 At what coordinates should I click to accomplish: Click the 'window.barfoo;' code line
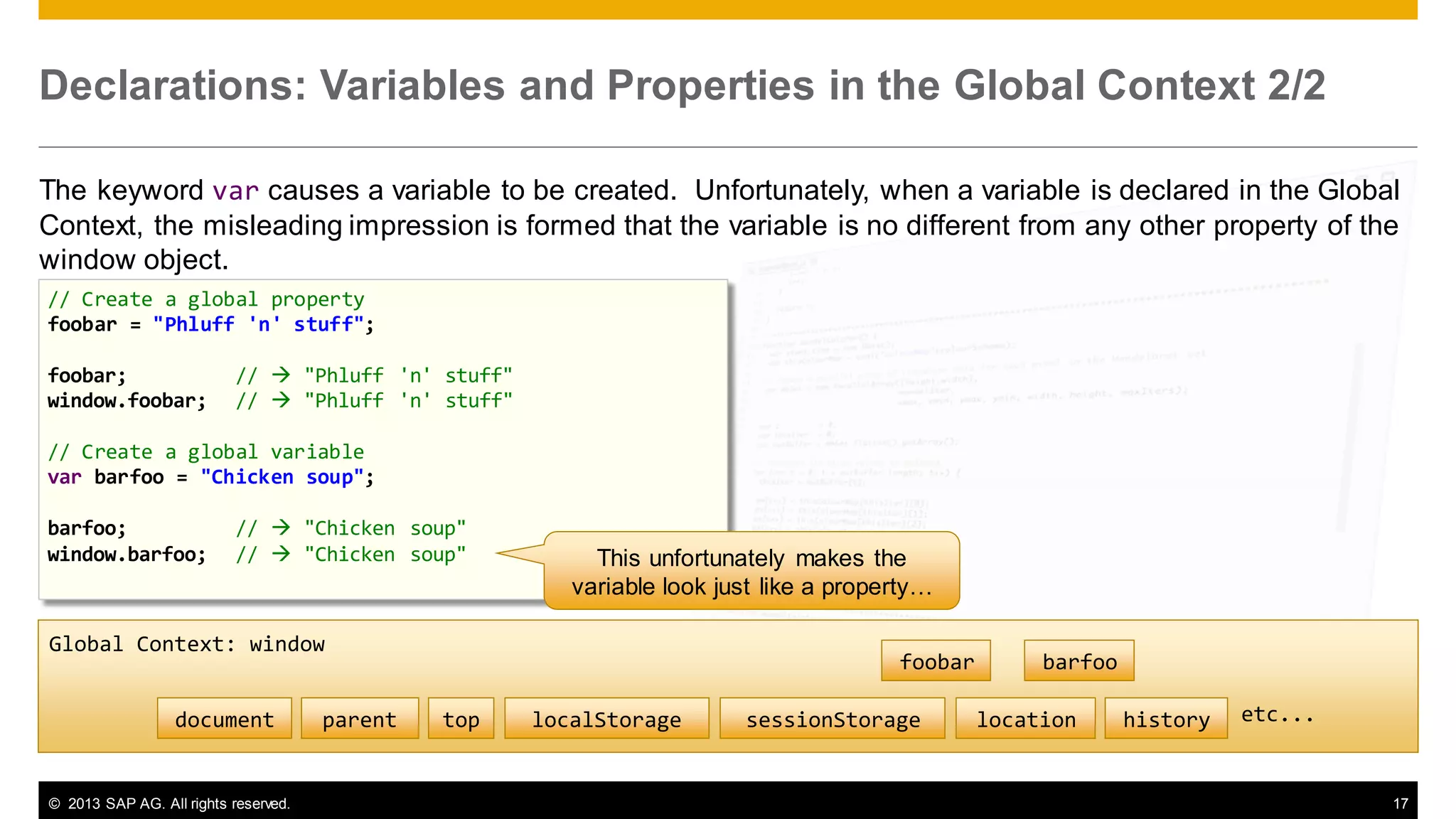coord(257,554)
